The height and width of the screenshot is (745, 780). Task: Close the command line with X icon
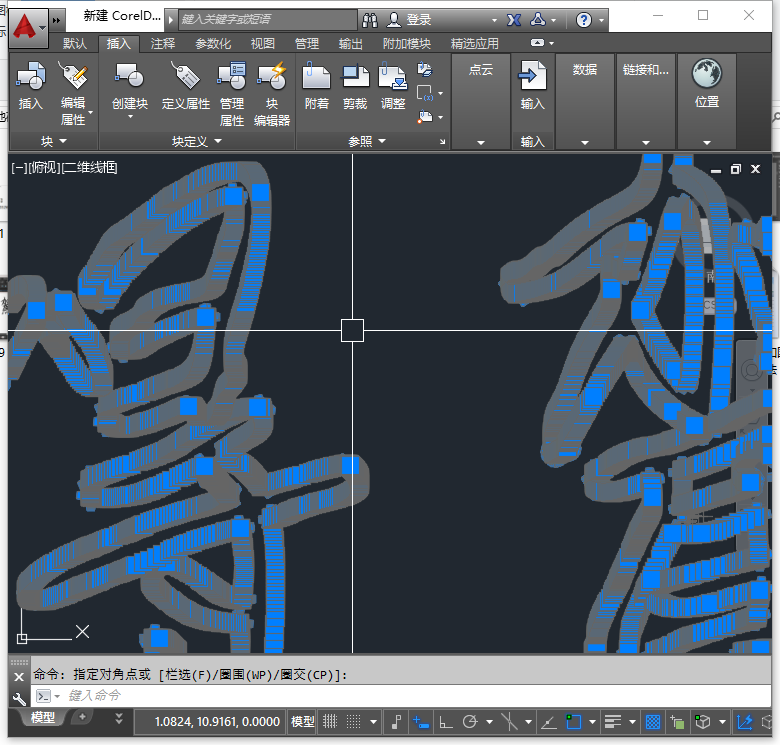19,677
